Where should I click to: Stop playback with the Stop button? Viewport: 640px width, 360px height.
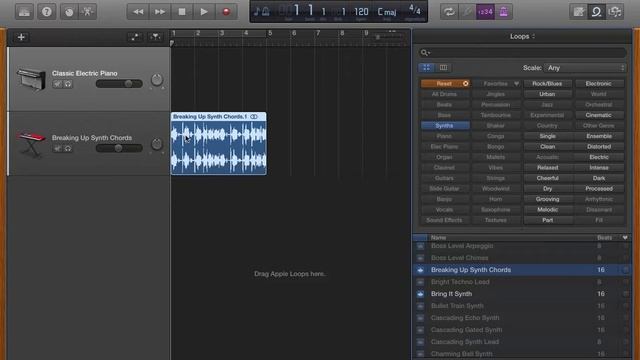182,12
